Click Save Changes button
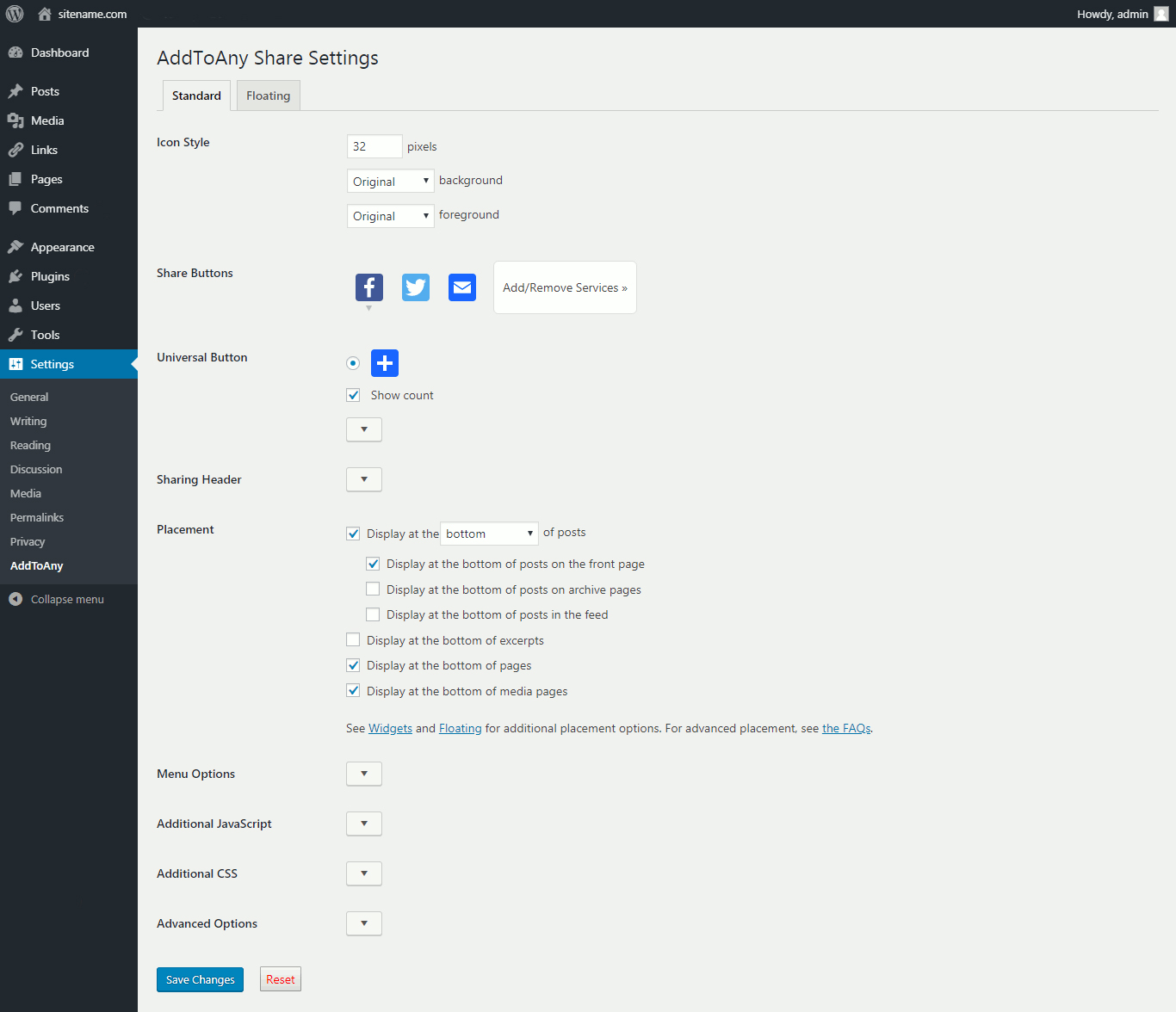This screenshot has height=1012, width=1176. [200, 979]
